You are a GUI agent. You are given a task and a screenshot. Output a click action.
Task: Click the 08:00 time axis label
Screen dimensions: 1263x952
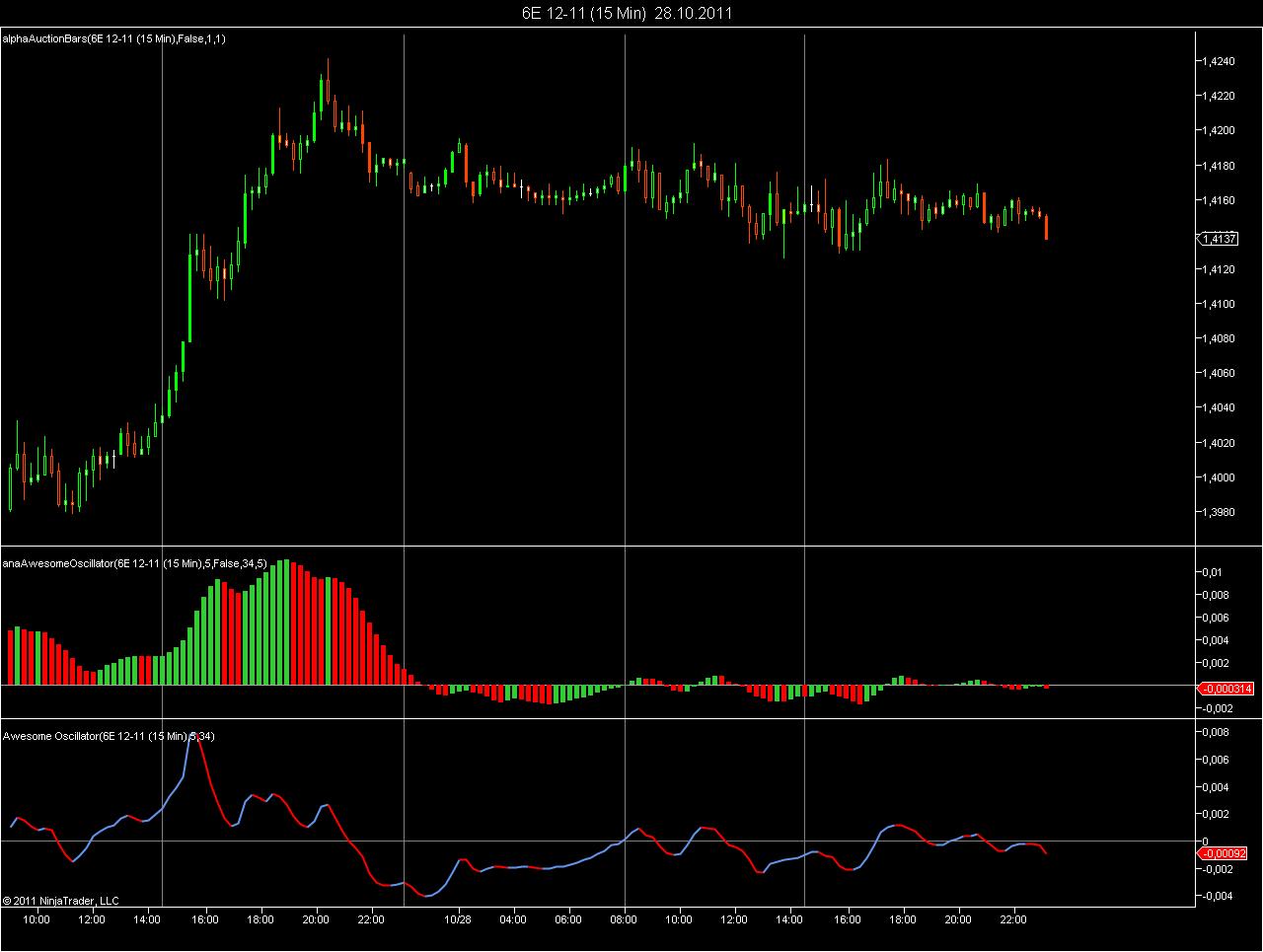[x=624, y=918]
